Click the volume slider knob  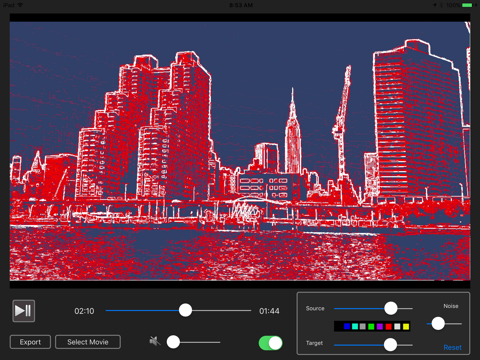(173, 342)
